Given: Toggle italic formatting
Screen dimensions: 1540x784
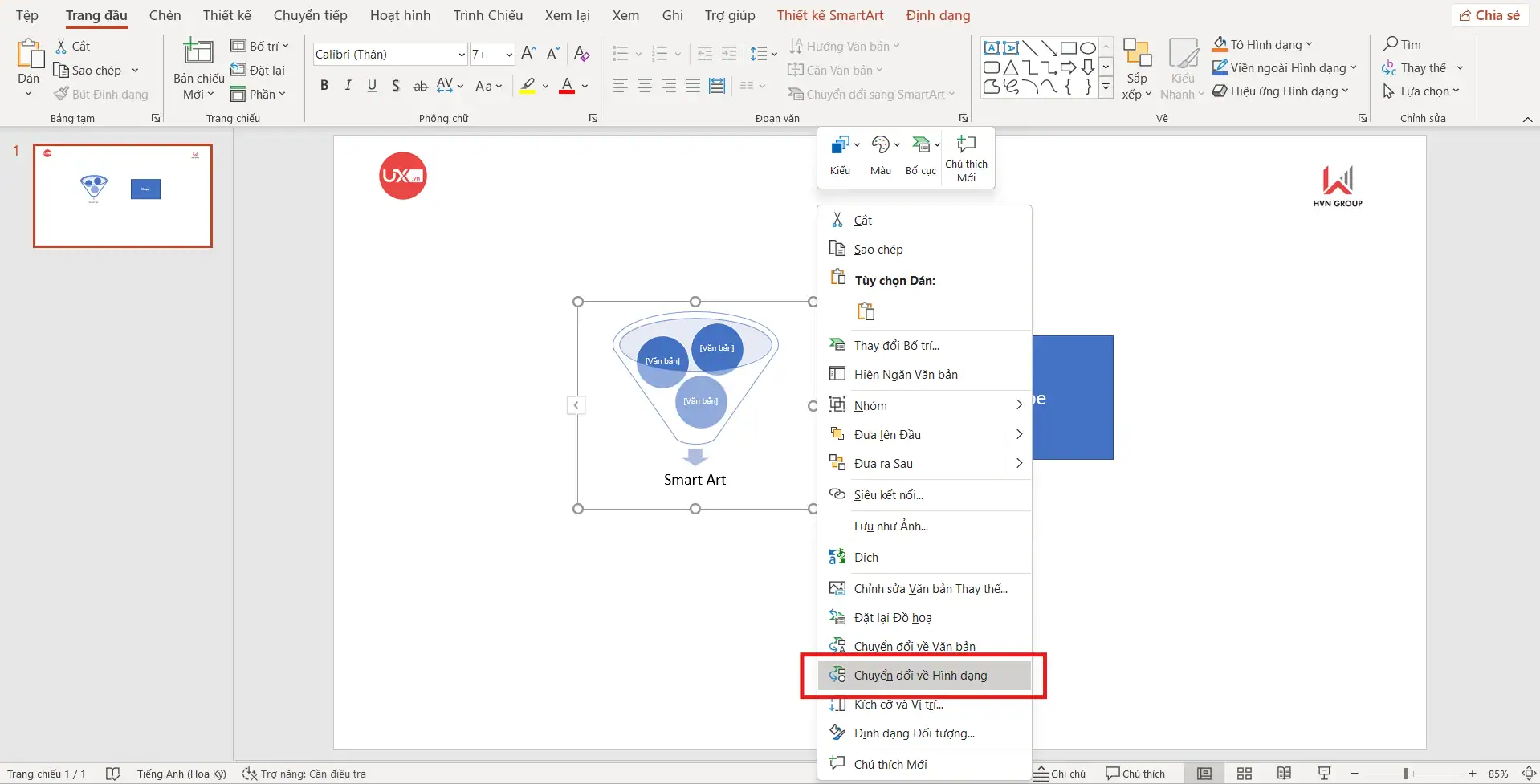Looking at the screenshot, I should click(348, 85).
